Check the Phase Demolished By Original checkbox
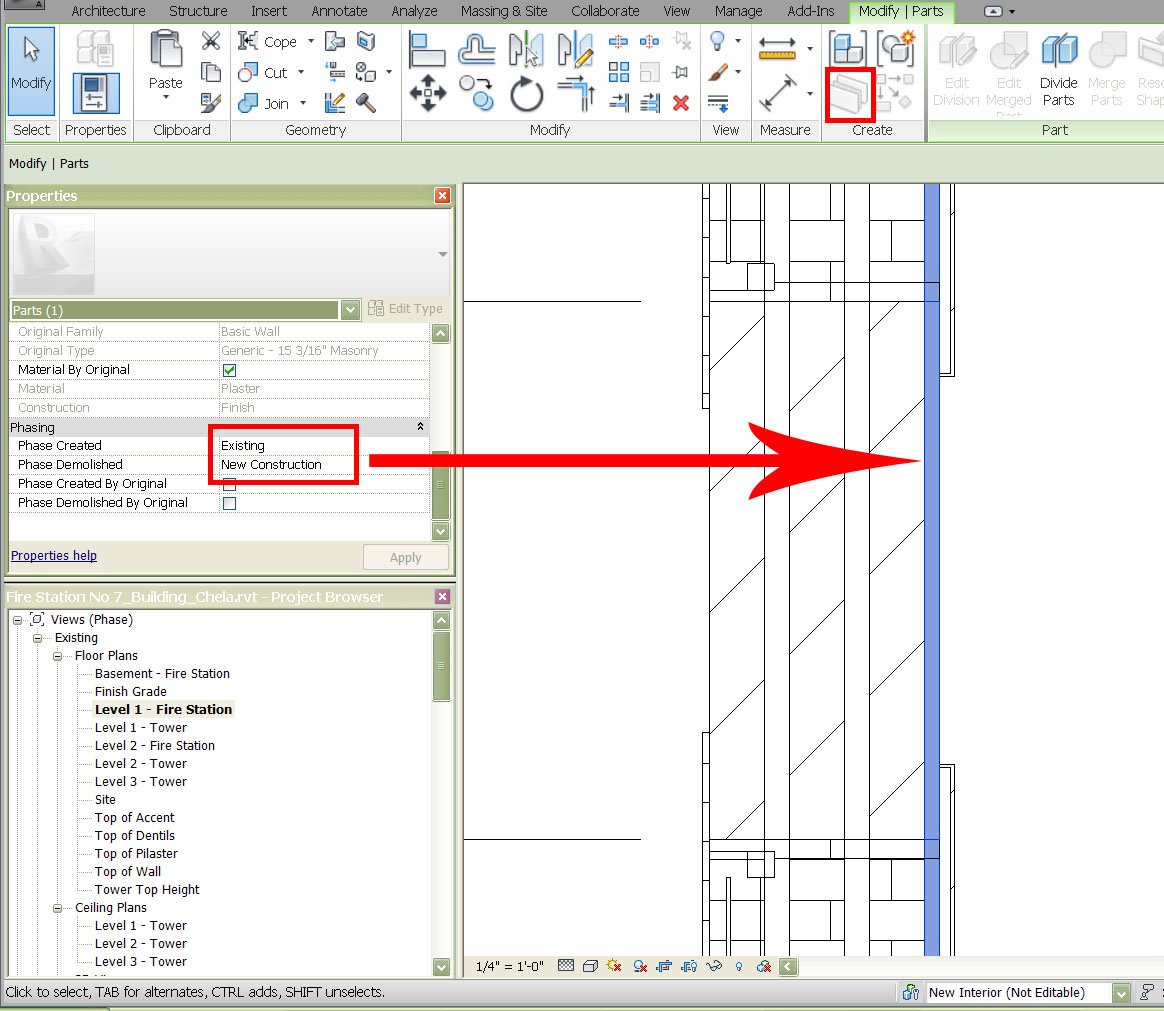 [x=229, y=503]
